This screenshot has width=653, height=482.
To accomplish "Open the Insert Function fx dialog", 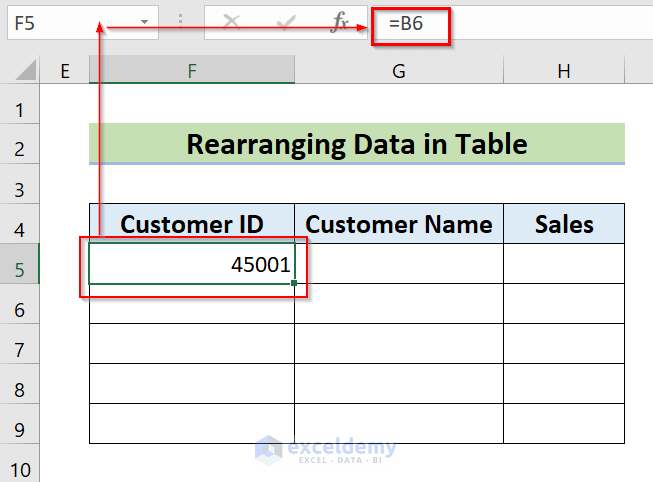I will click(x=340, y=22).
